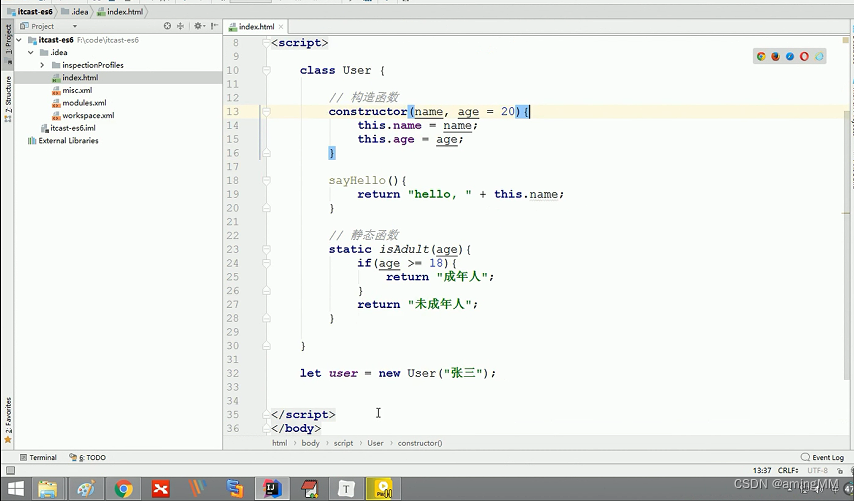The width and height of the screenshot is (854, 501).
Task: Fold class User at line 10
Action: click(x=266, y=70)
